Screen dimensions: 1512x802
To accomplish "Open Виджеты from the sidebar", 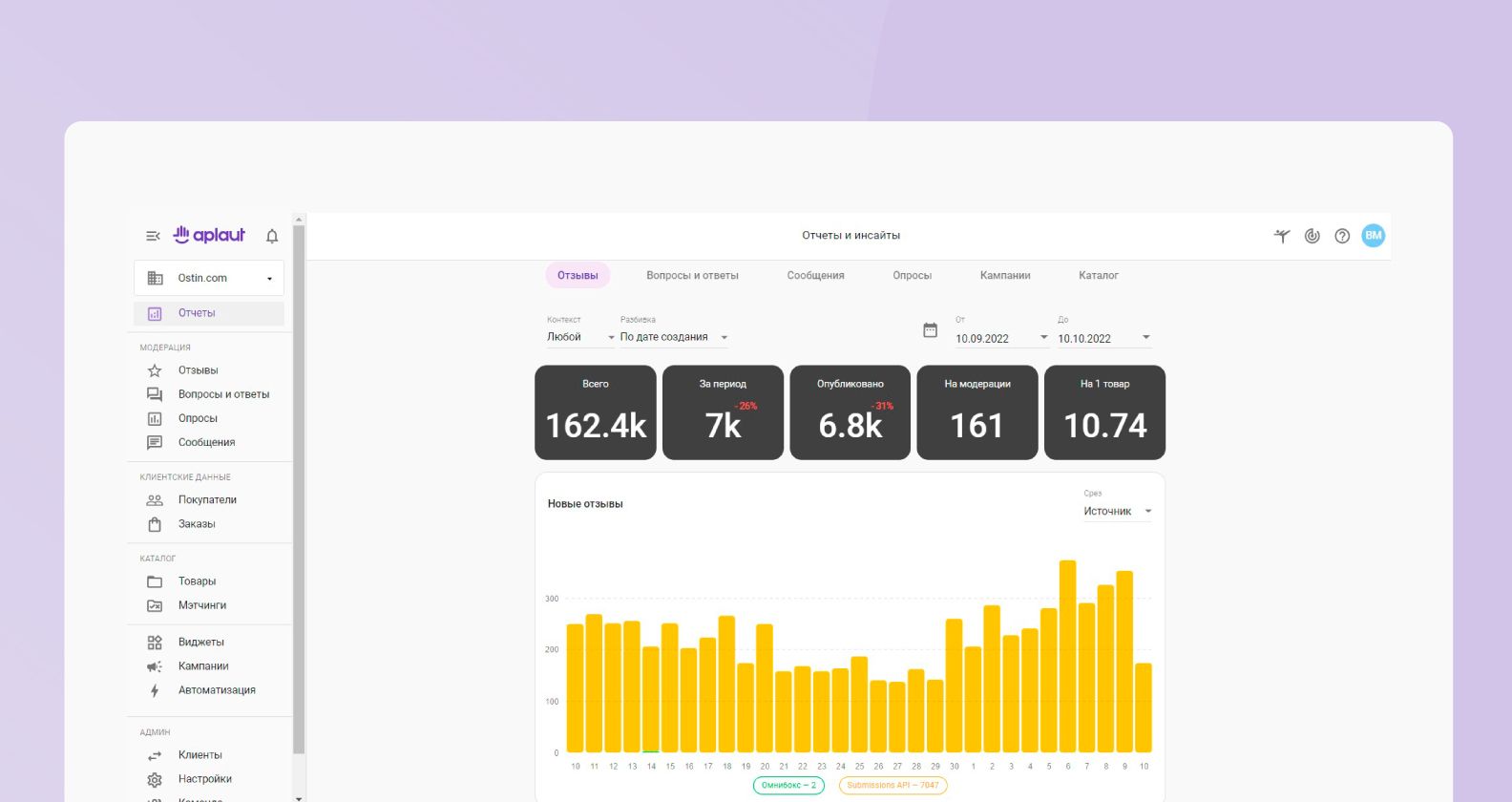I will [x=200, y=643].
